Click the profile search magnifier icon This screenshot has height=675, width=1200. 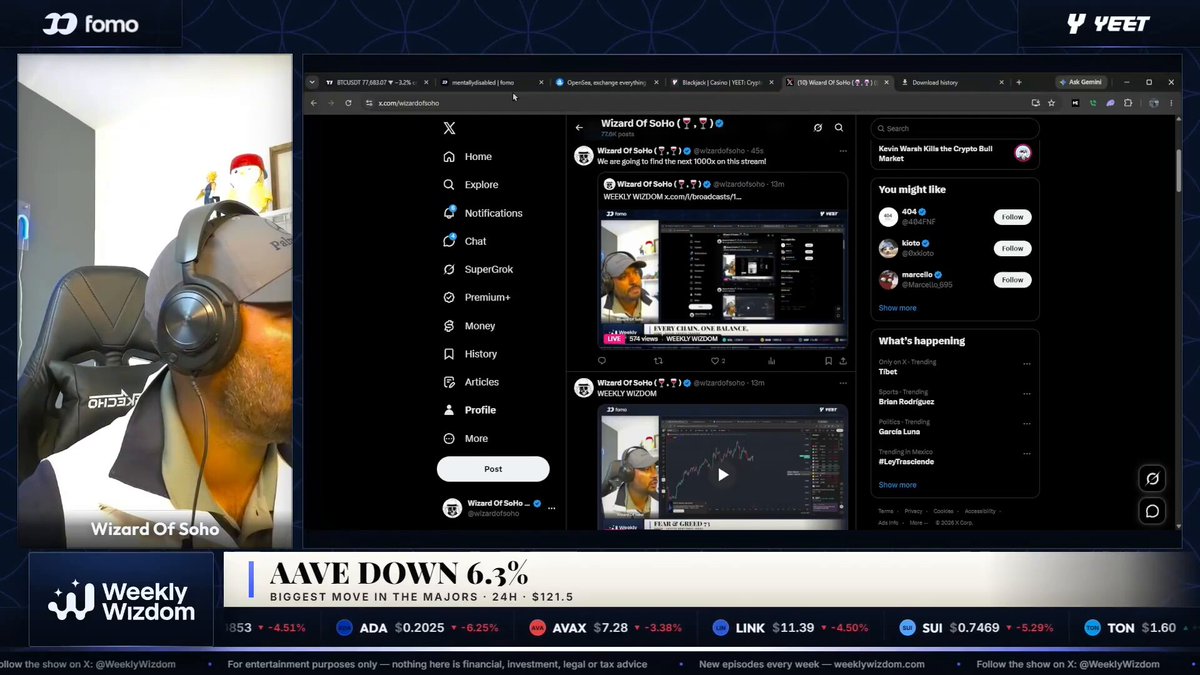839,128
